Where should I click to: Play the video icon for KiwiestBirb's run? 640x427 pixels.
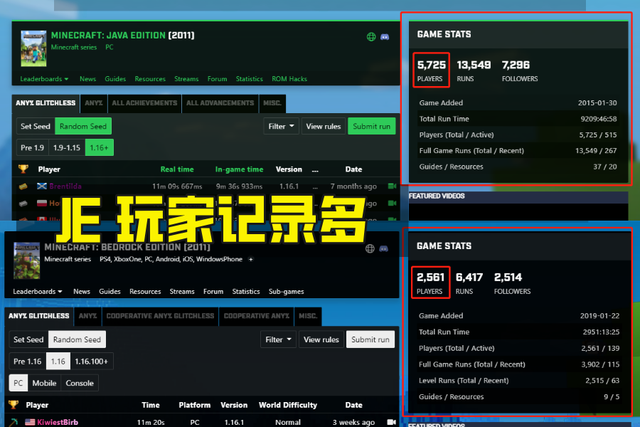point(391,422)
